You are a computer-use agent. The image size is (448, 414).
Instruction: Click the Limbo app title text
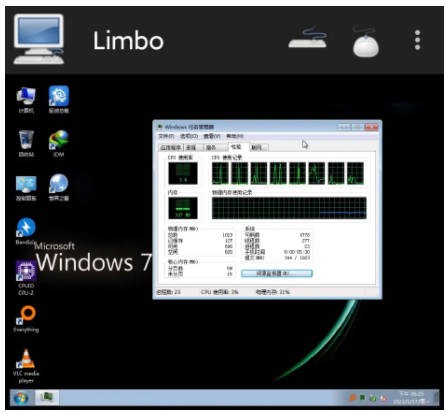[128, 41]
